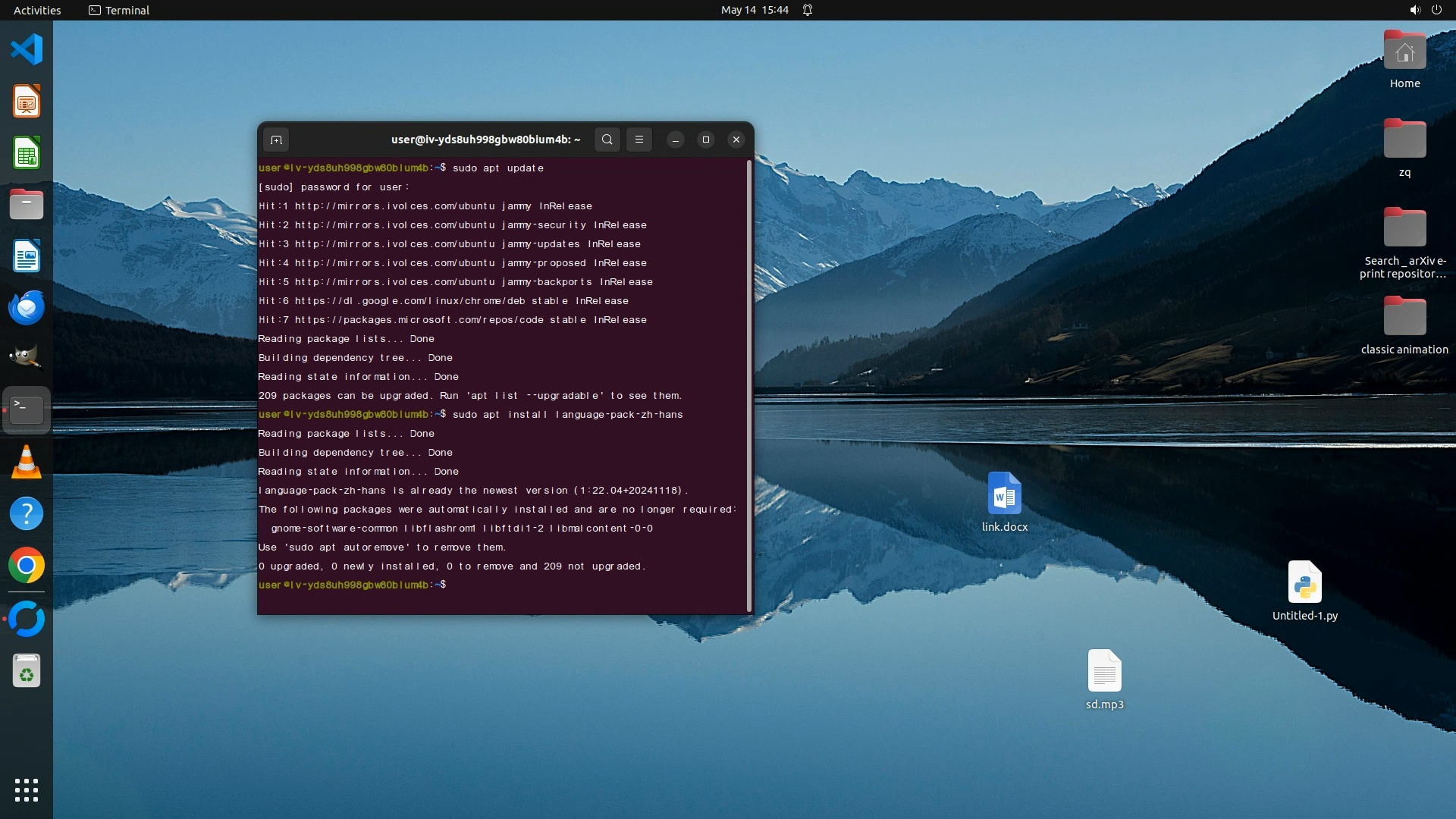Screen dimensions: 1456x819
Task: Click the terminal vertical scrollbar
Action: (749, 385)
